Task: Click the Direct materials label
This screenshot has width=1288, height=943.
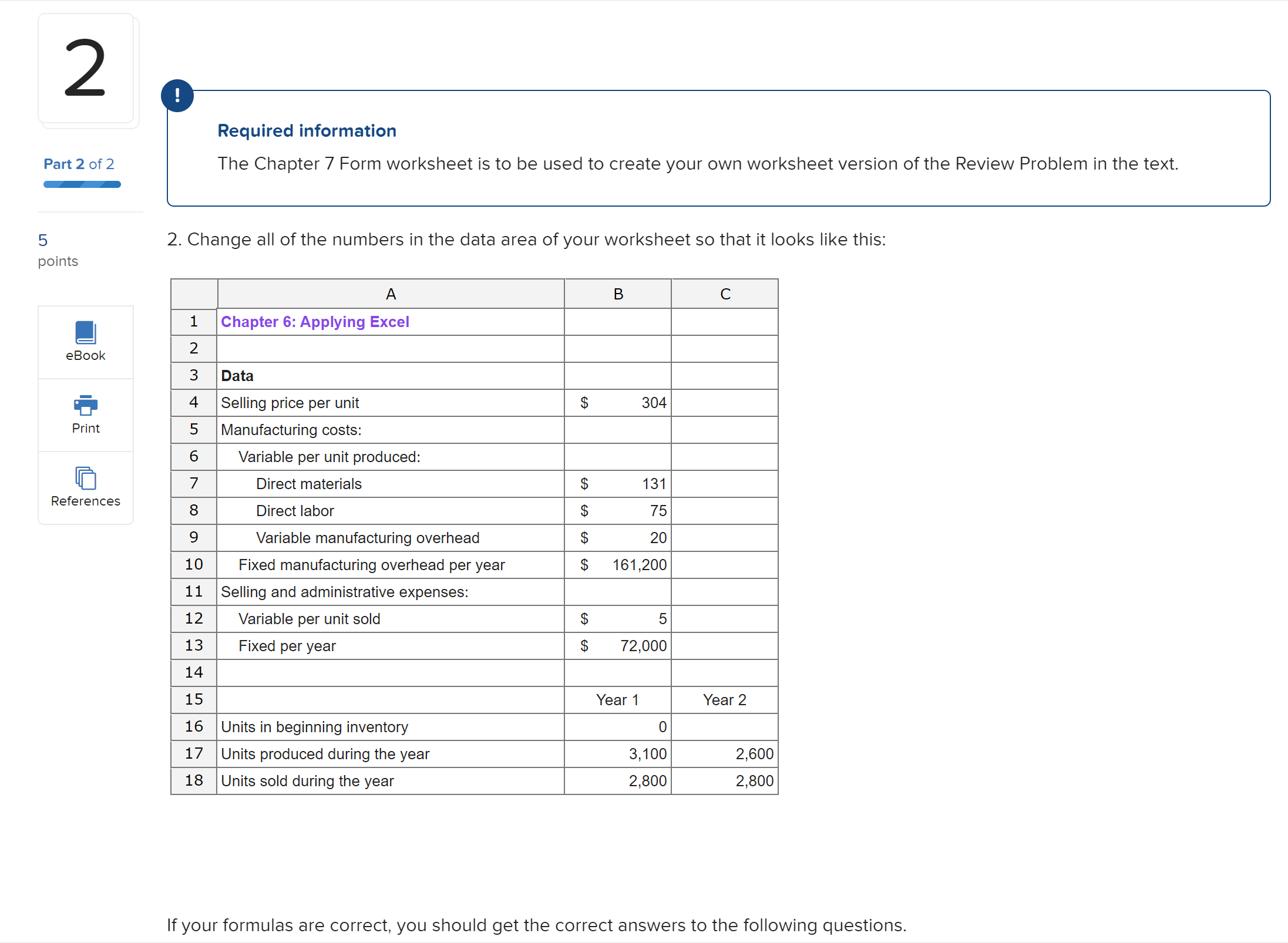Action: coord(309,484)
